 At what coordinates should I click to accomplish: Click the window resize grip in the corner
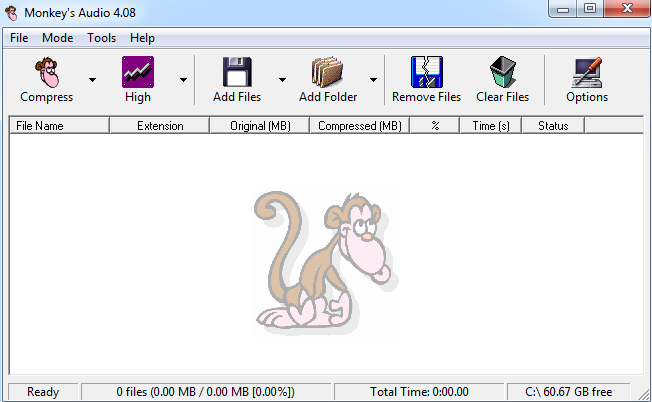coord(643,393)
